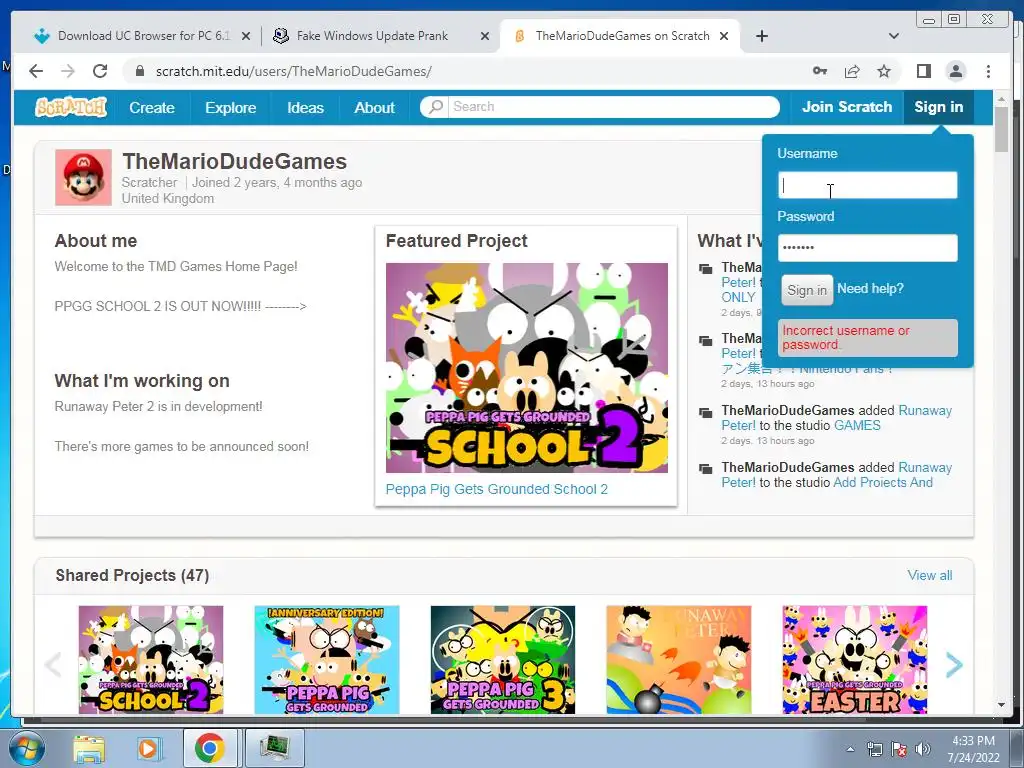
Task: Open media player from the taskbar
Action: click(148, 748)
